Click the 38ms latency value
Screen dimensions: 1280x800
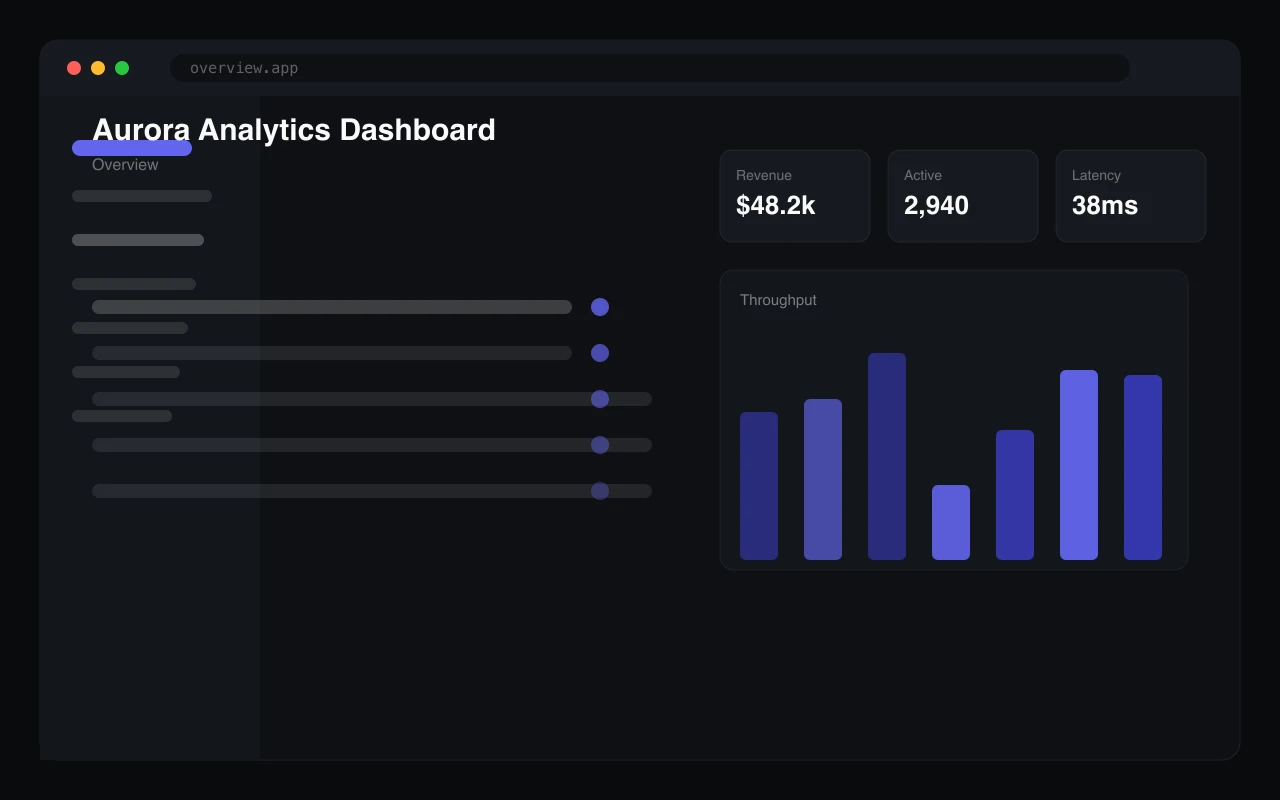pyautogui.click(x=1105, y=206)
